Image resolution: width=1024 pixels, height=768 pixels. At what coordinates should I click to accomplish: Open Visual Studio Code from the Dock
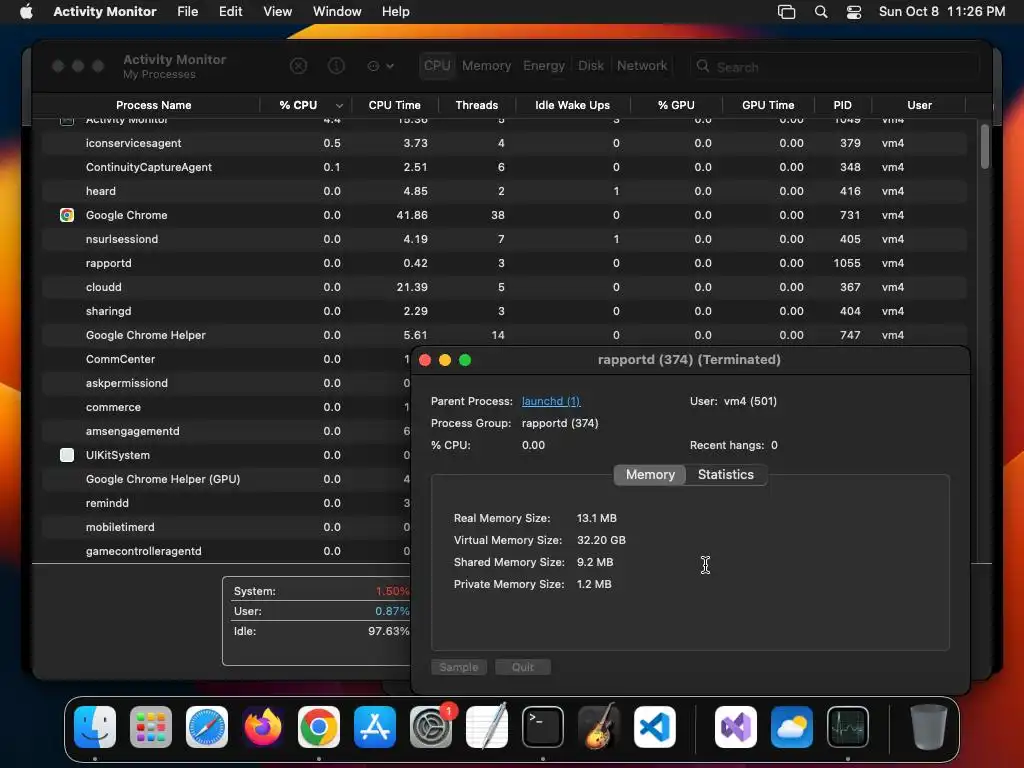pos(655,727)
